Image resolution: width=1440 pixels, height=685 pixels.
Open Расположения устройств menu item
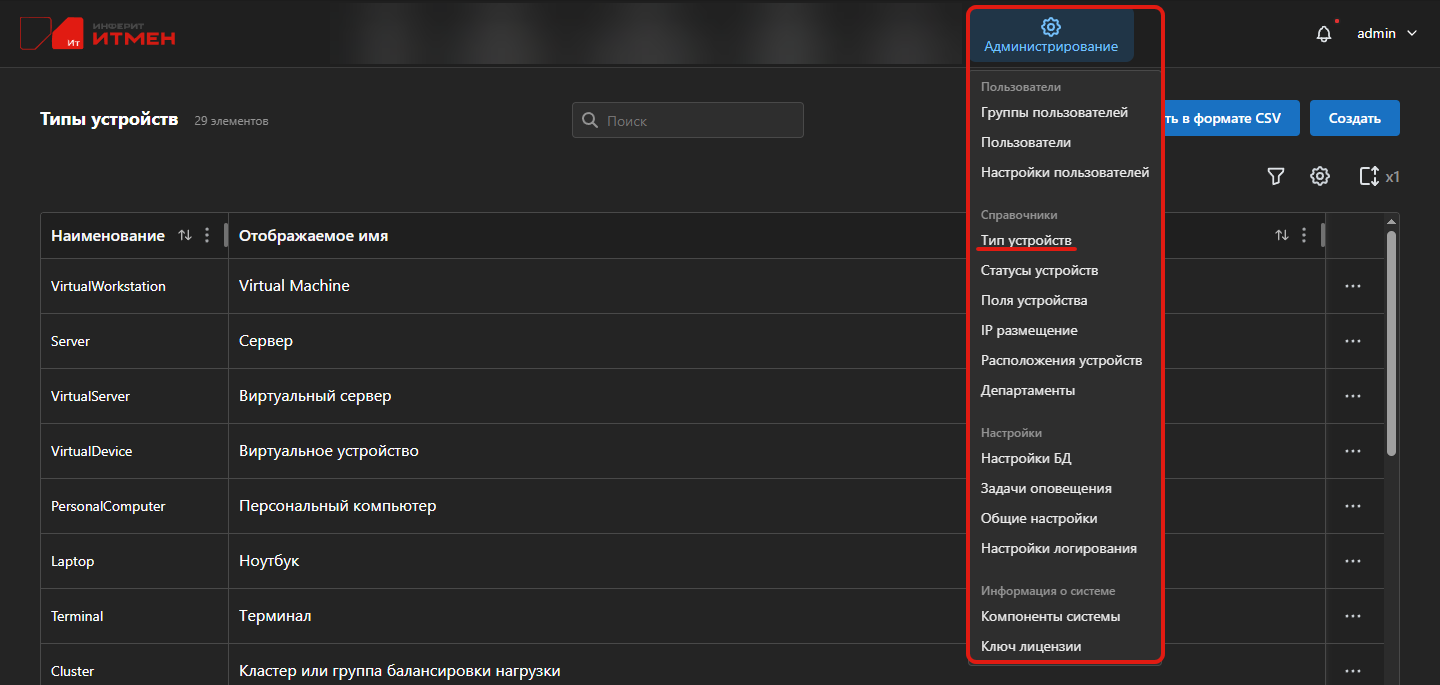[x=1061, y=360]
